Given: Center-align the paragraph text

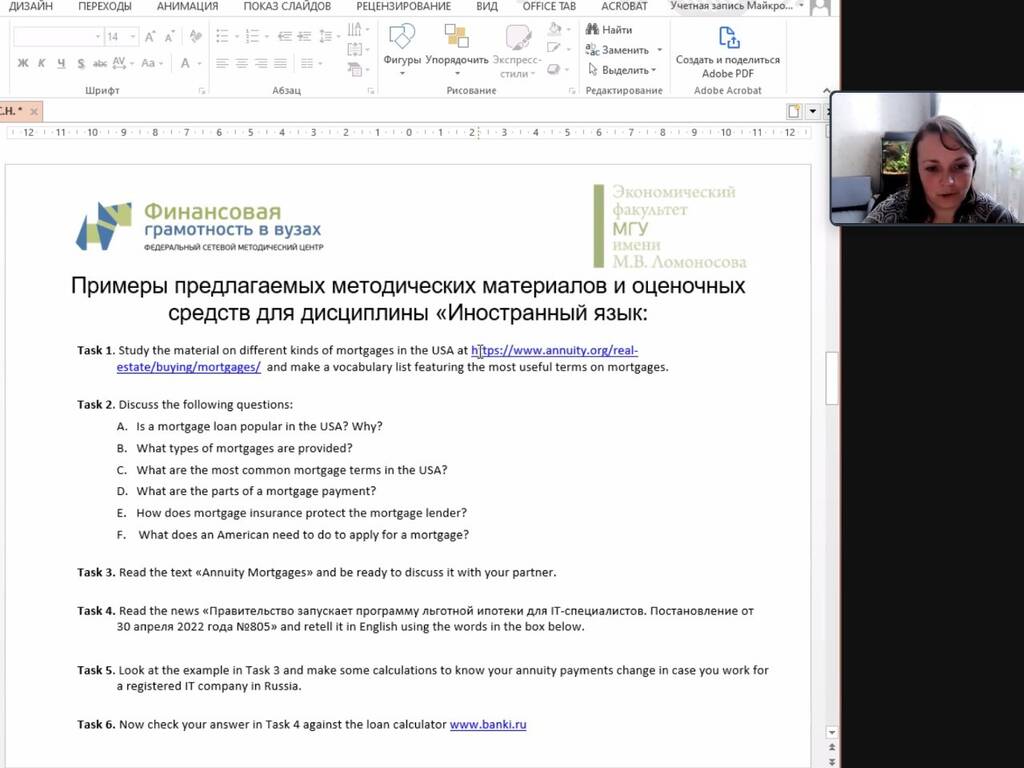Looking at the screenshot, I should pos(242,63).
